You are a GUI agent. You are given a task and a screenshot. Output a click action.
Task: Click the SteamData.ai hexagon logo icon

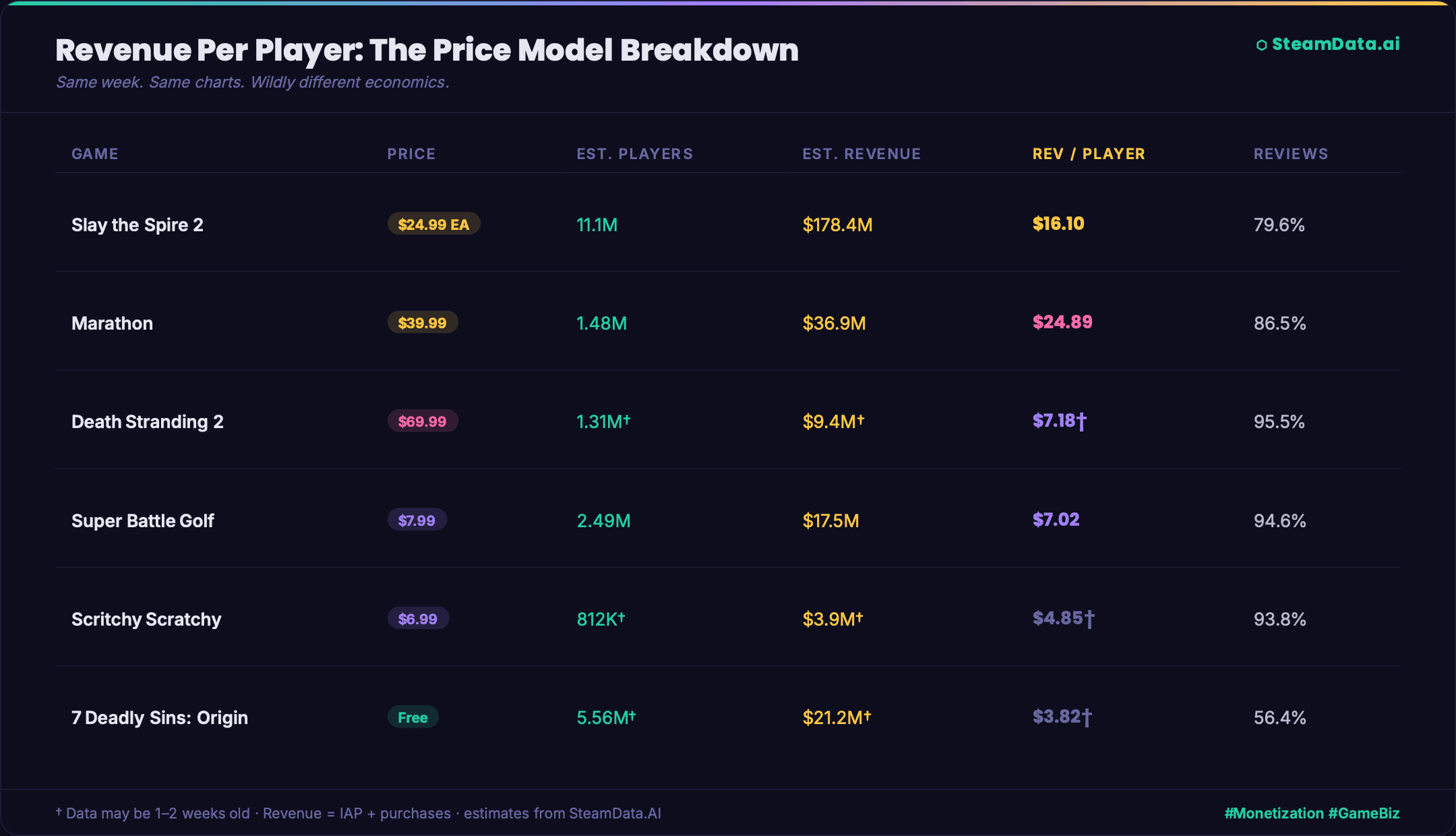[x=1261, y=45]
